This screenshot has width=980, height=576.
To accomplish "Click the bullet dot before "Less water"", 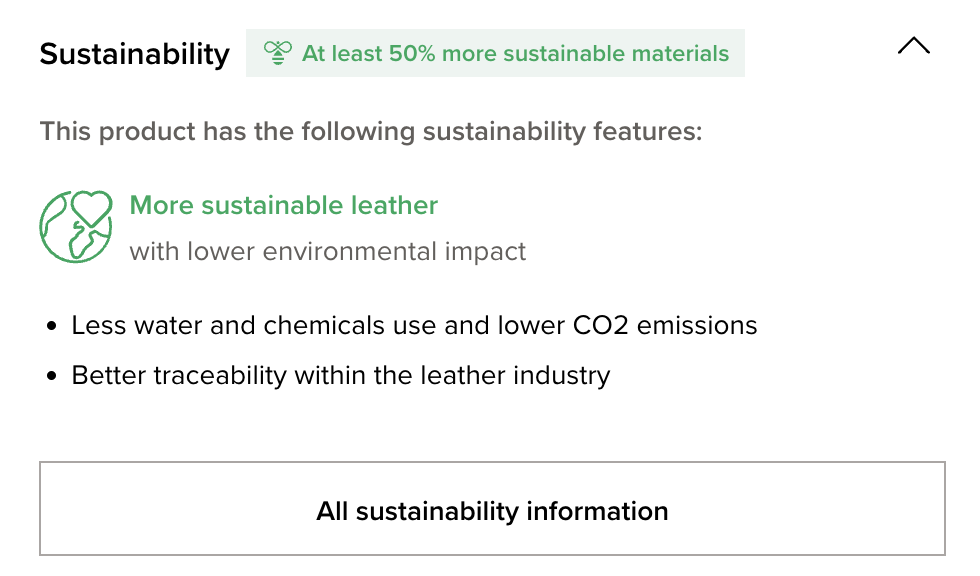I will 52,326.
